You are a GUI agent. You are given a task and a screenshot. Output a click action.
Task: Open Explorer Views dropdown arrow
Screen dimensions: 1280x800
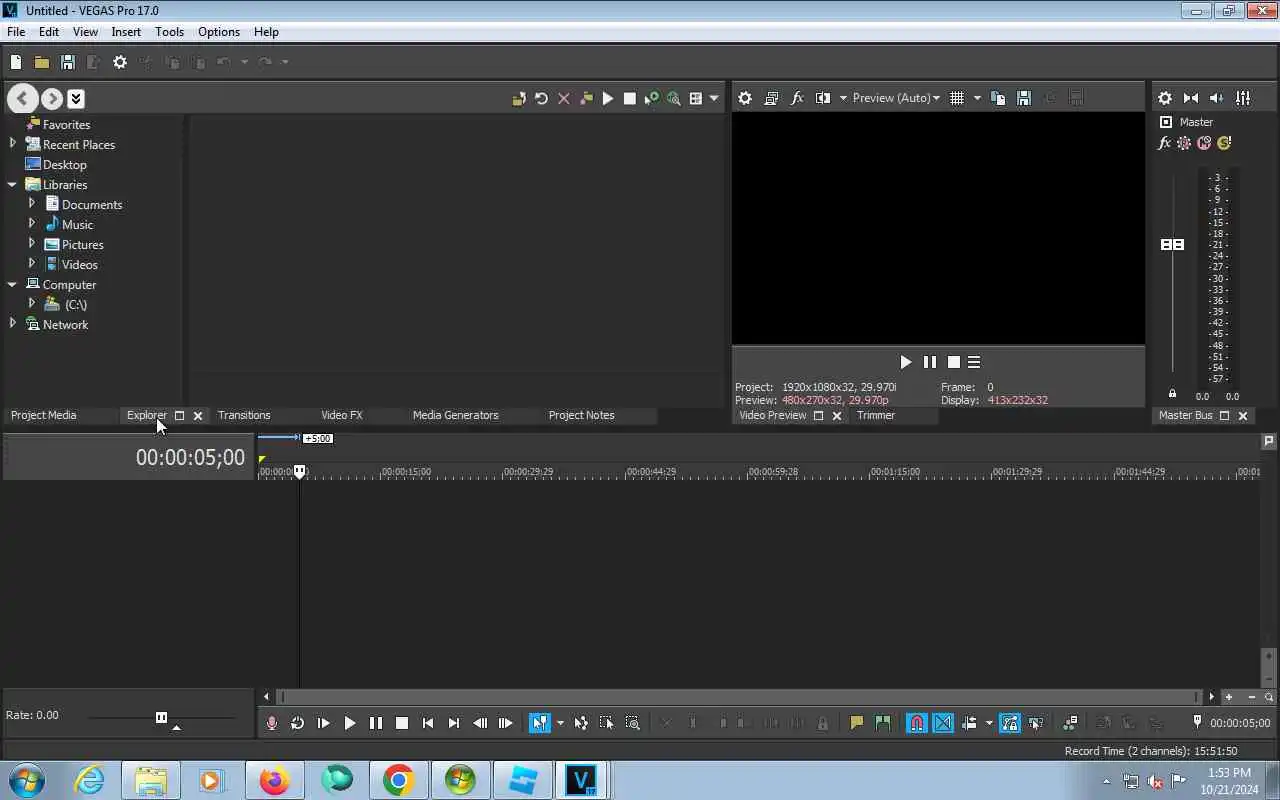coord(713,98)
